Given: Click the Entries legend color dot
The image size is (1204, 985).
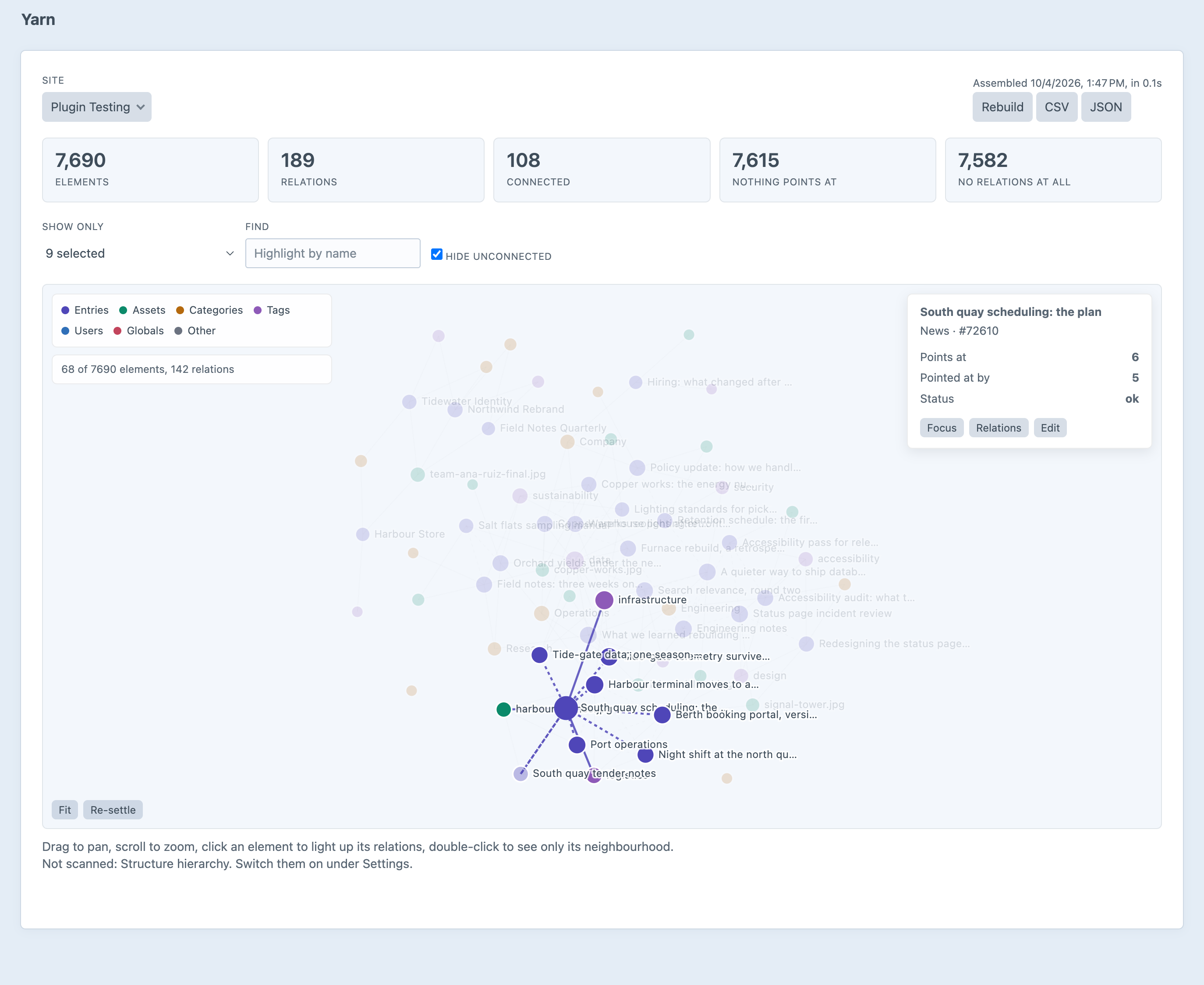Looking at the screenshot, I should tap(65, 310).
